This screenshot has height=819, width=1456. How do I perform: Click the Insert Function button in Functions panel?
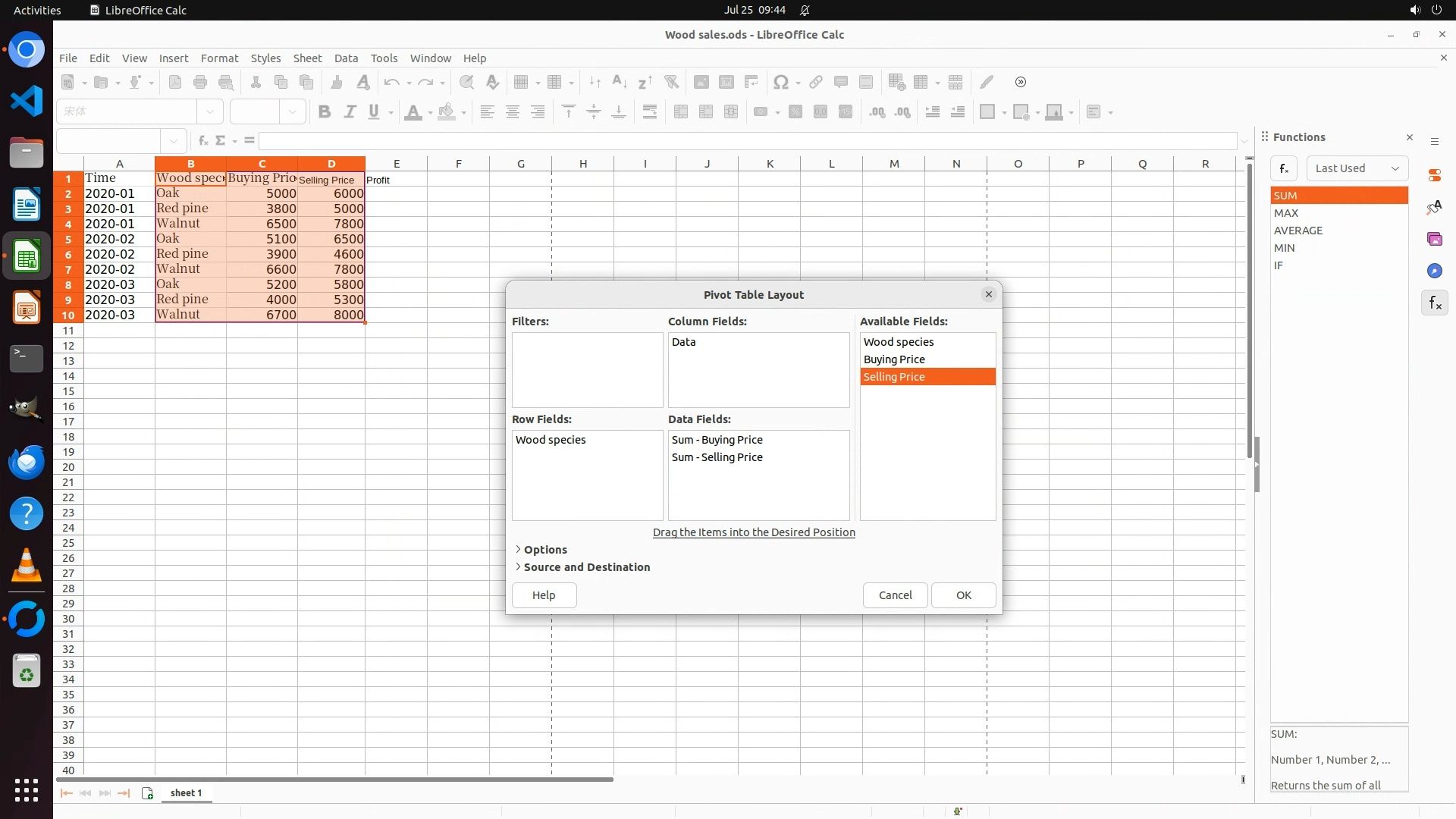pos(1283,168)
